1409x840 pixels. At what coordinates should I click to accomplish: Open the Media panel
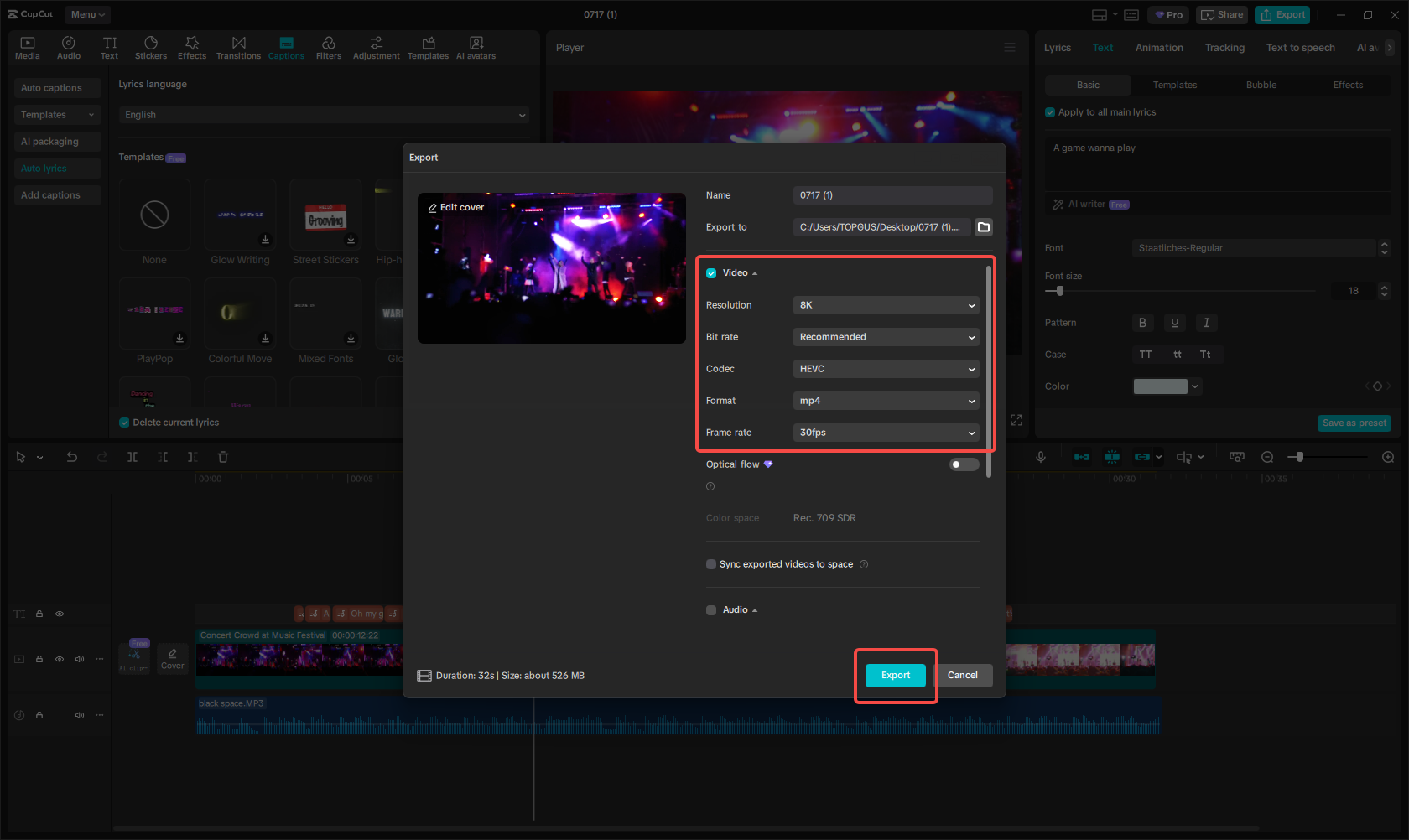(27, 48)
